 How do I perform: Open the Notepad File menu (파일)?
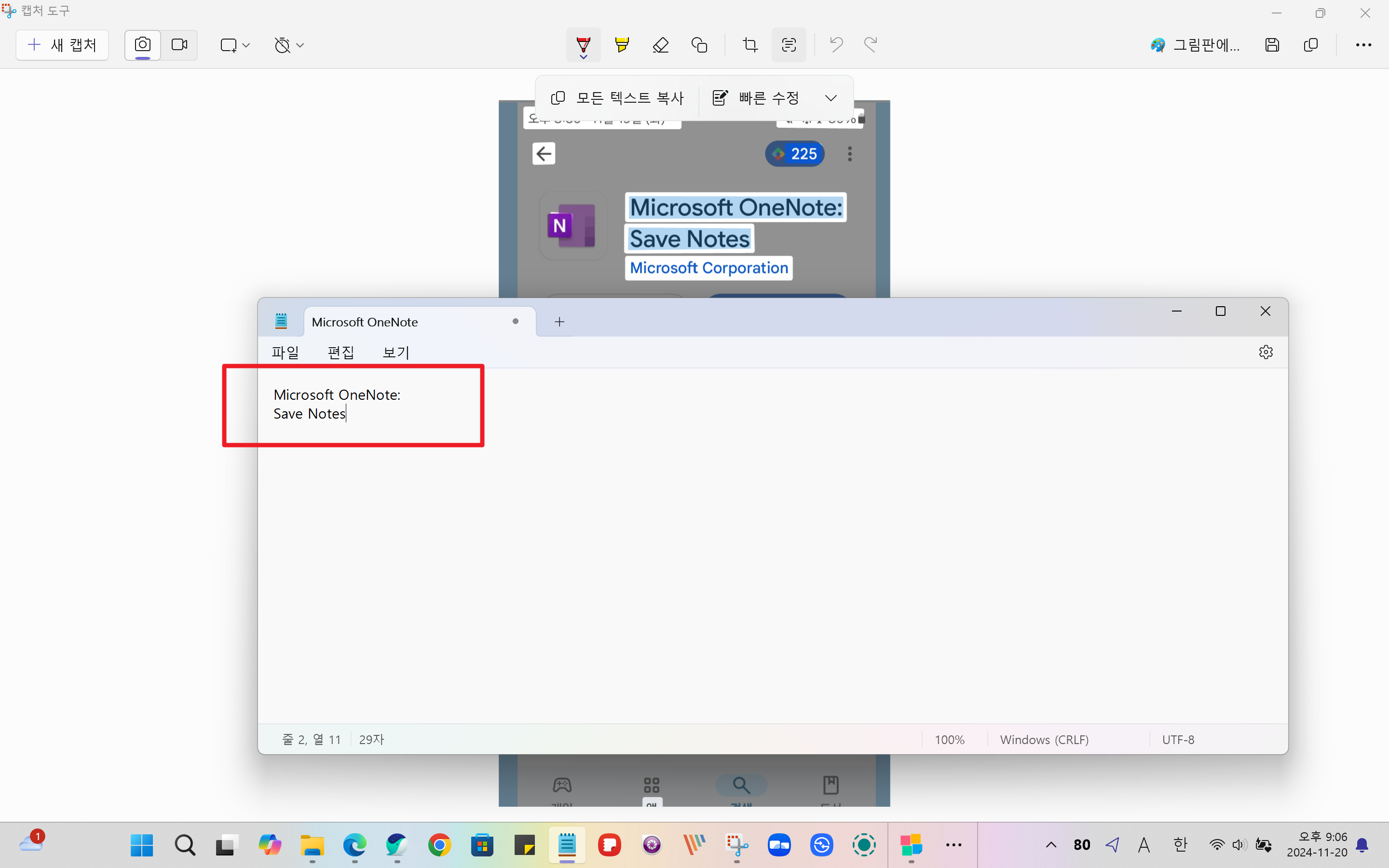[285, 353]
